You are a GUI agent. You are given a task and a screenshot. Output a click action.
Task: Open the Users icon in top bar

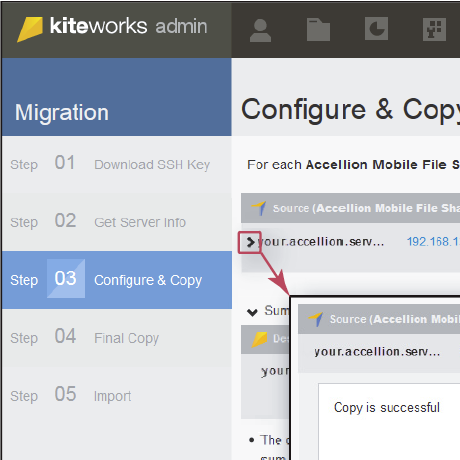click(x=260, y=30)
